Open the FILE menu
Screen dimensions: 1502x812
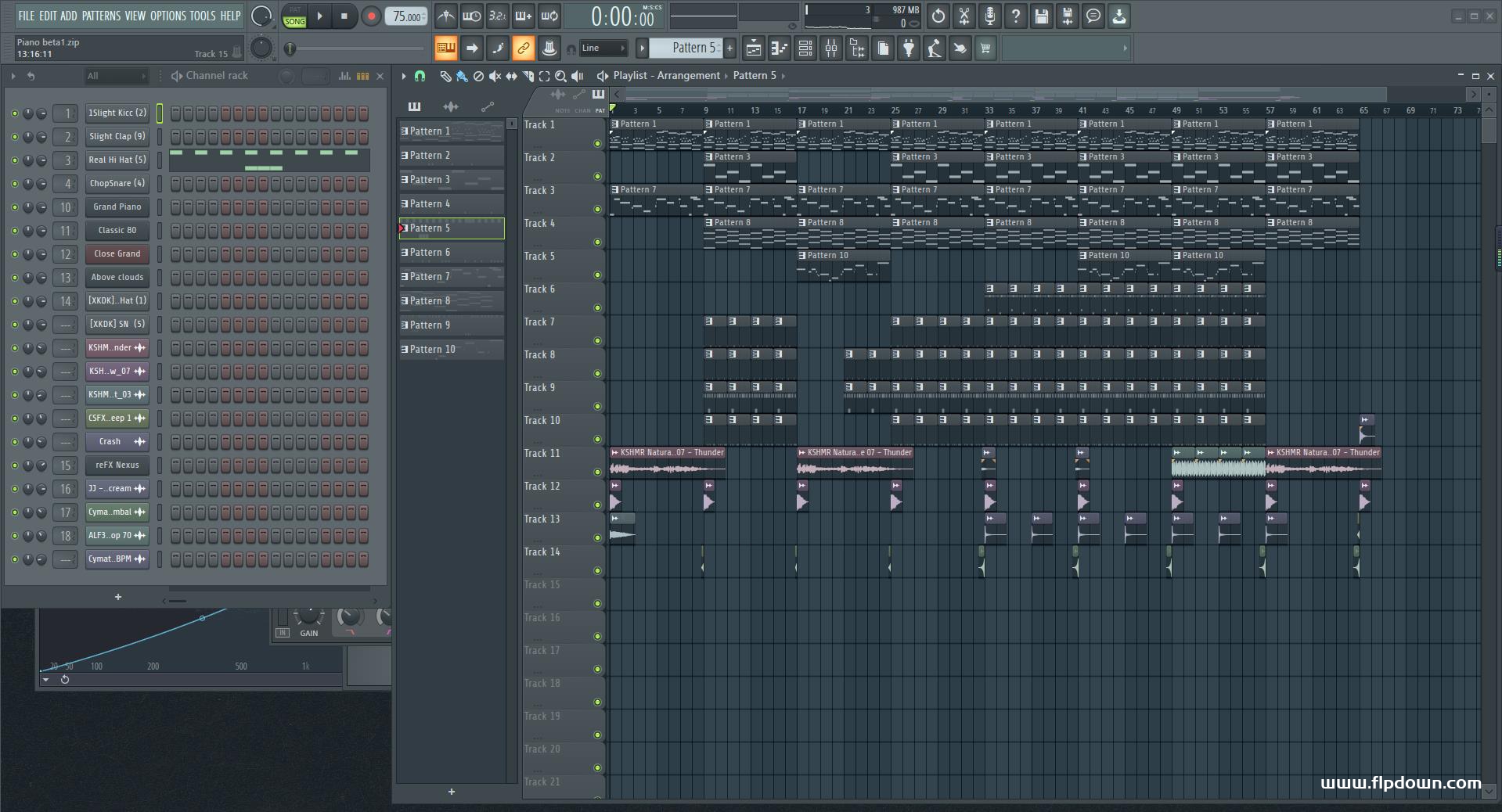coord(27,16)
